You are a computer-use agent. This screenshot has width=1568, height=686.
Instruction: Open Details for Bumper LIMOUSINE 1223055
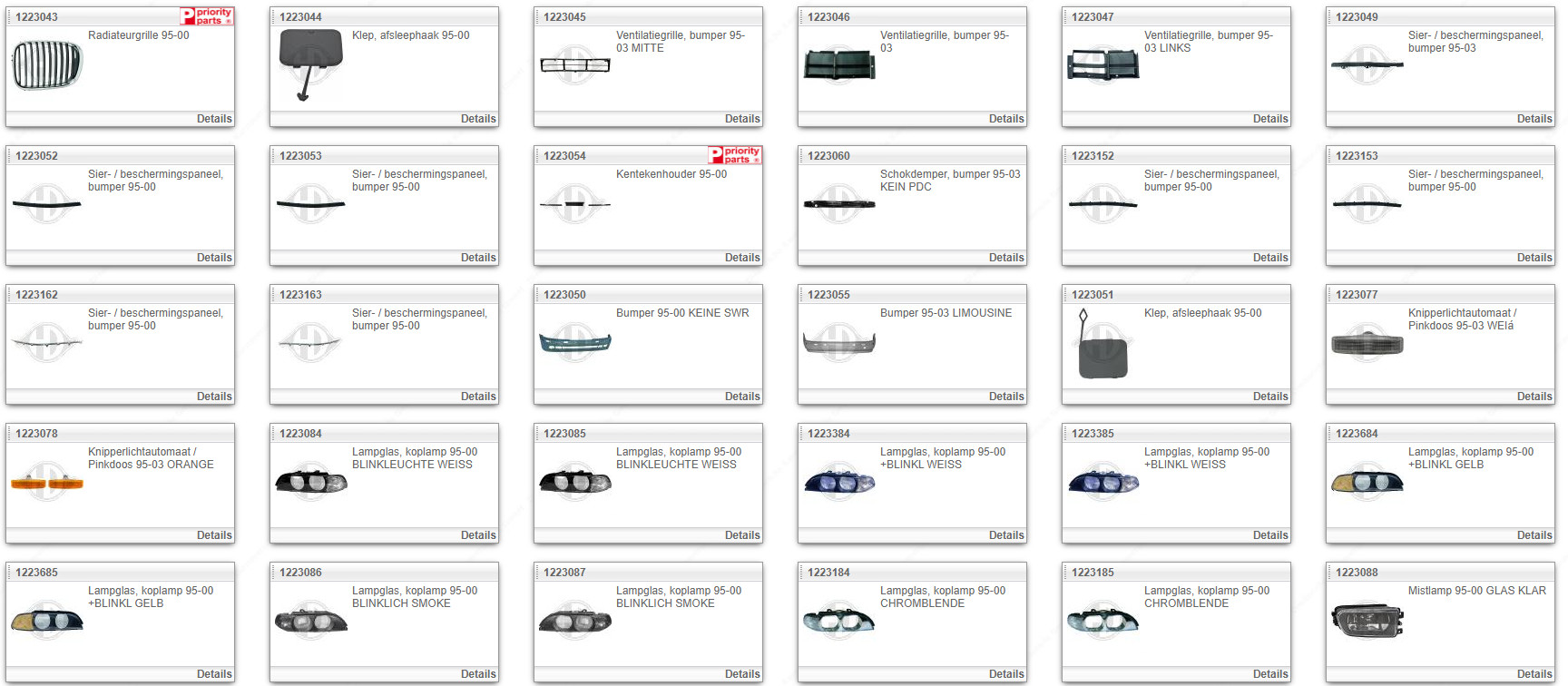pyautogui.click(x=1006, y=397)
